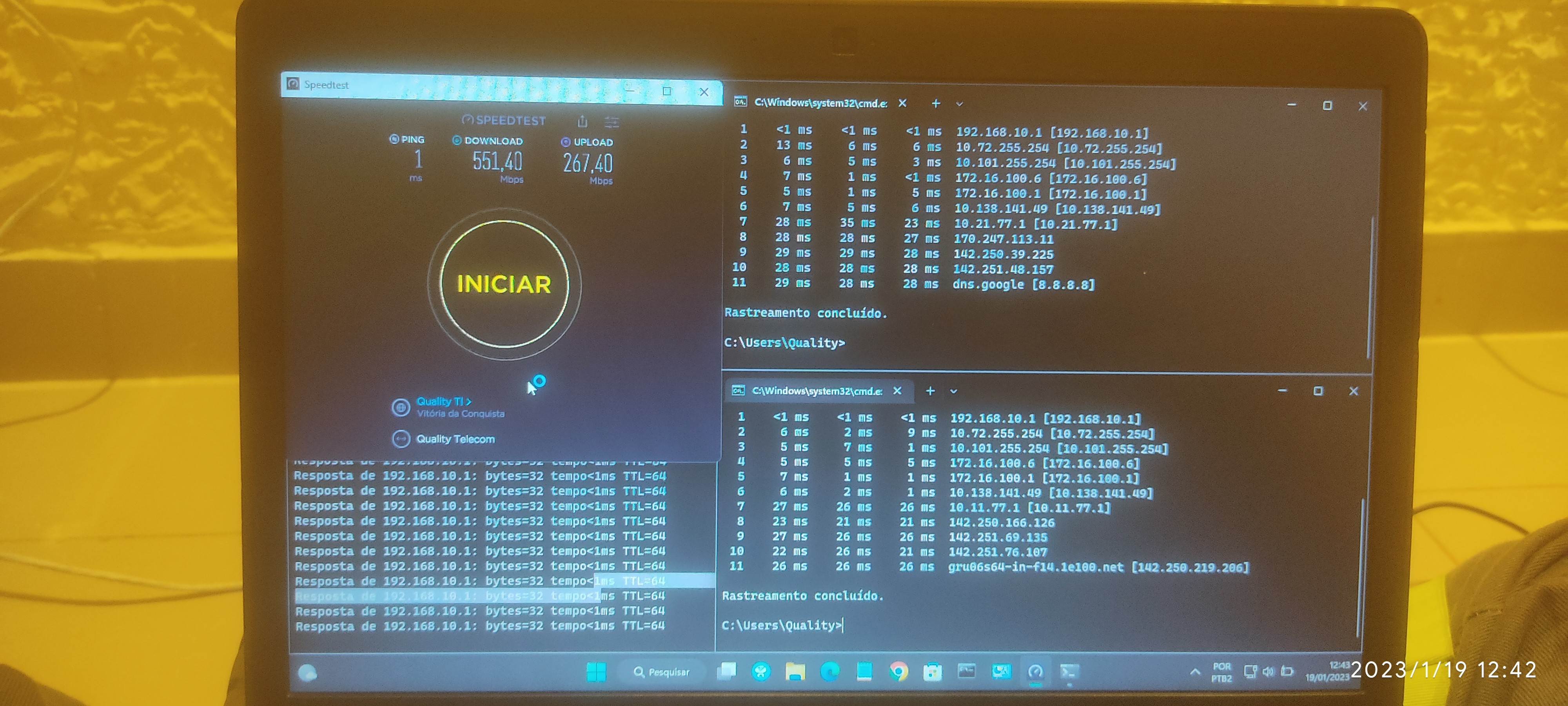
Task: Open File Explorer from the taskbar
Action: coord(795,672)
